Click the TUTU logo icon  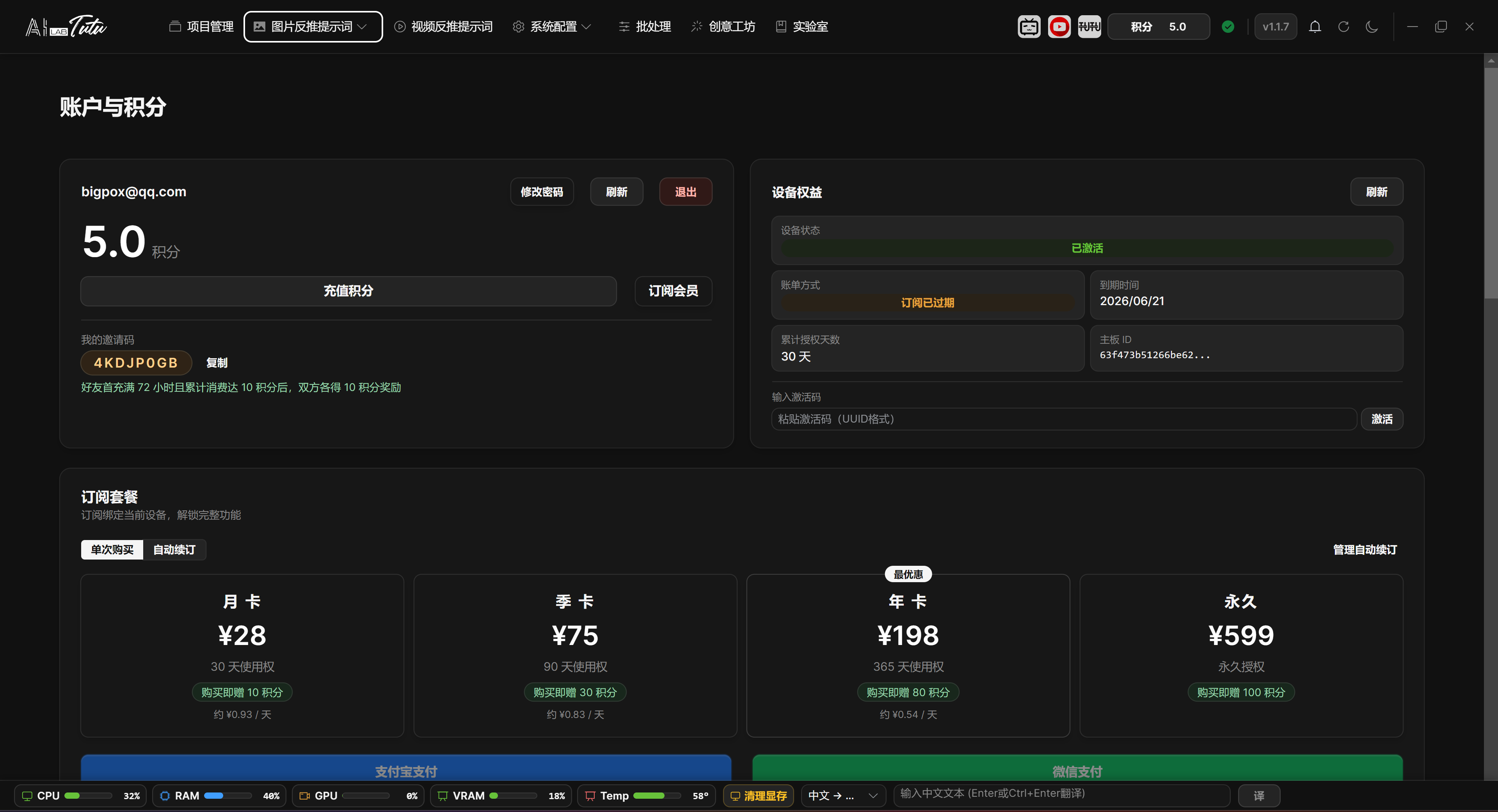pos(1089,27)
